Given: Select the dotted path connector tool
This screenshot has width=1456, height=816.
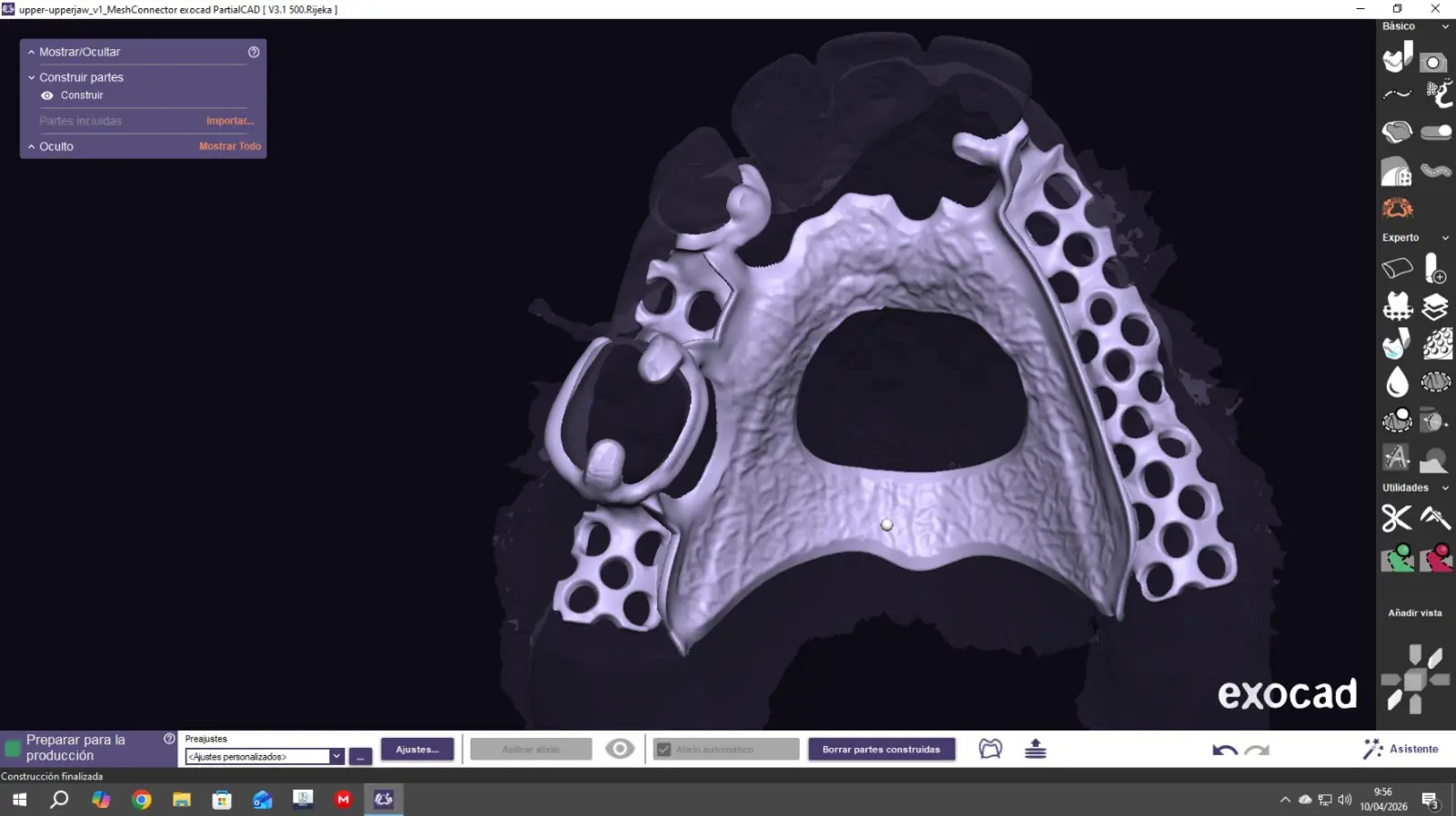Looking at the screenshot, I should pos(1436,171).
